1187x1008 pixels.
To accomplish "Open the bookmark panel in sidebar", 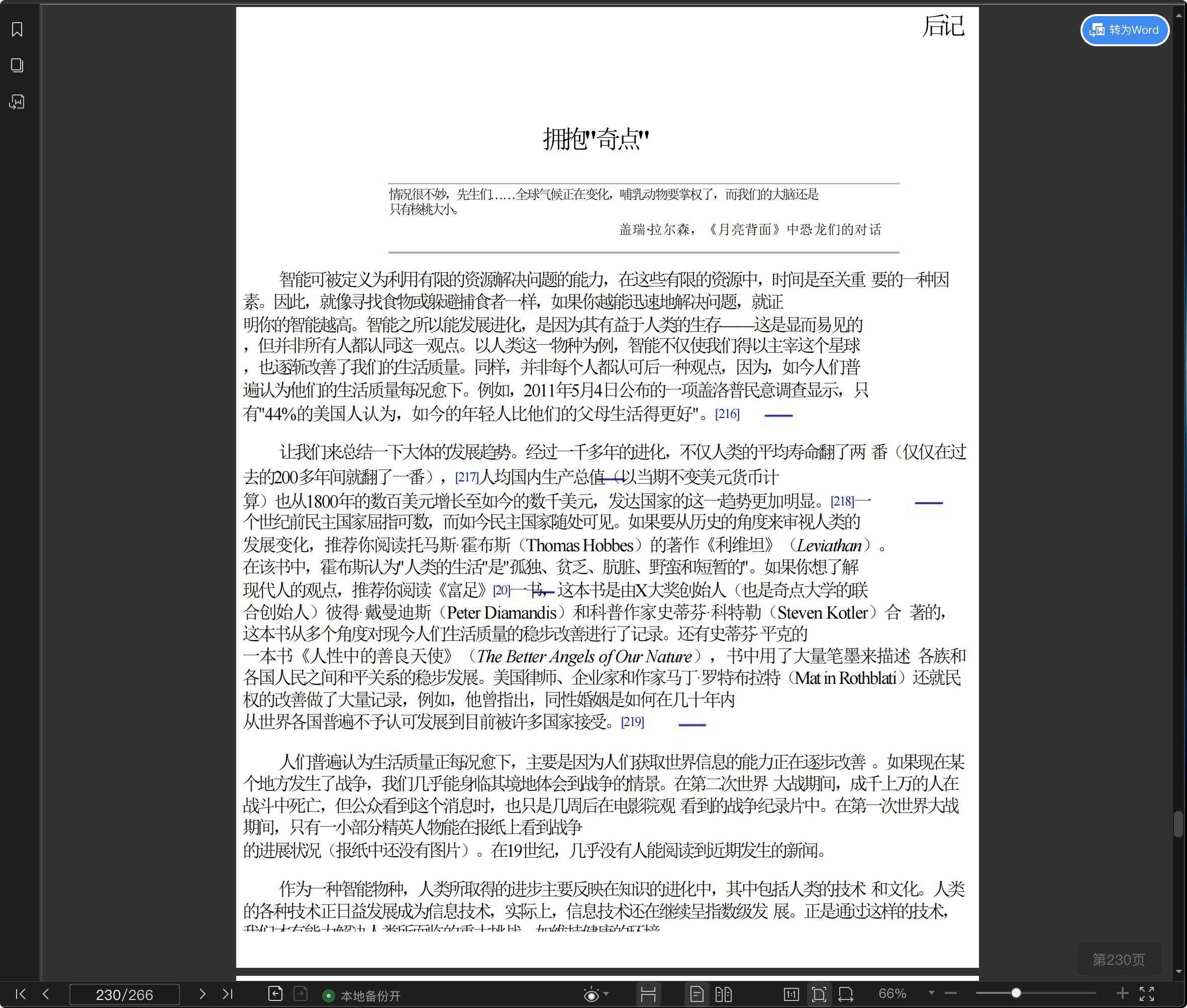I will pos(17,30).
